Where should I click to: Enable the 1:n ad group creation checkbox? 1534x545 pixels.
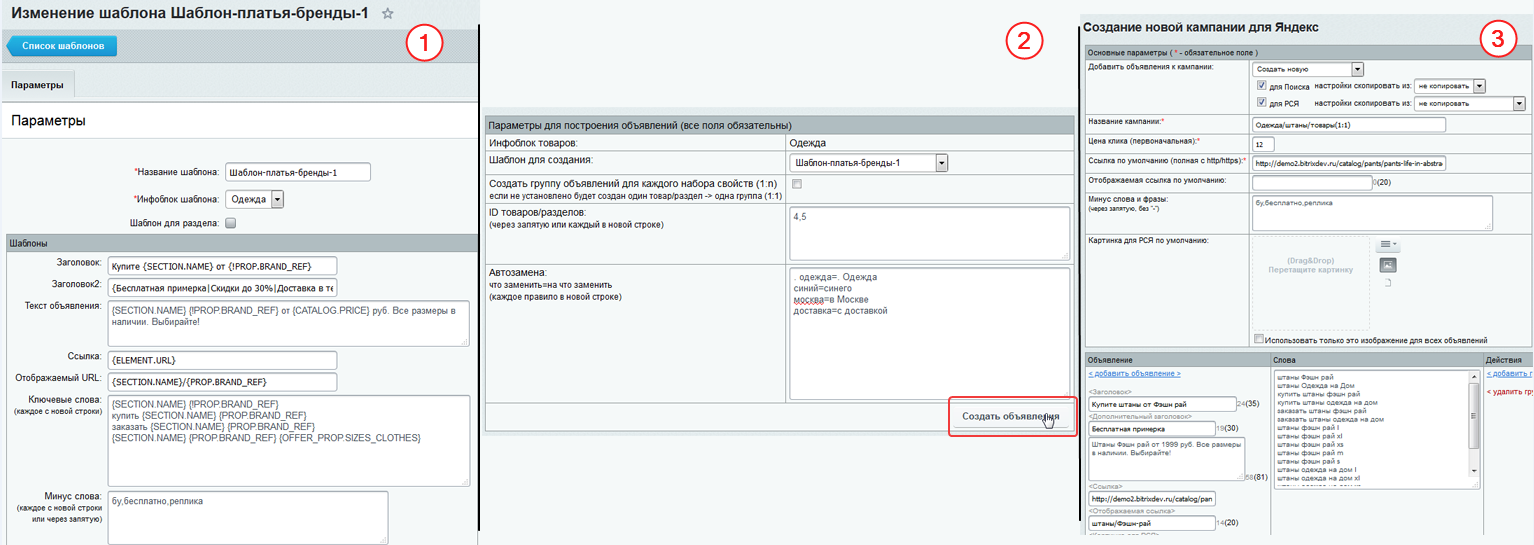(x=796, y=185)
